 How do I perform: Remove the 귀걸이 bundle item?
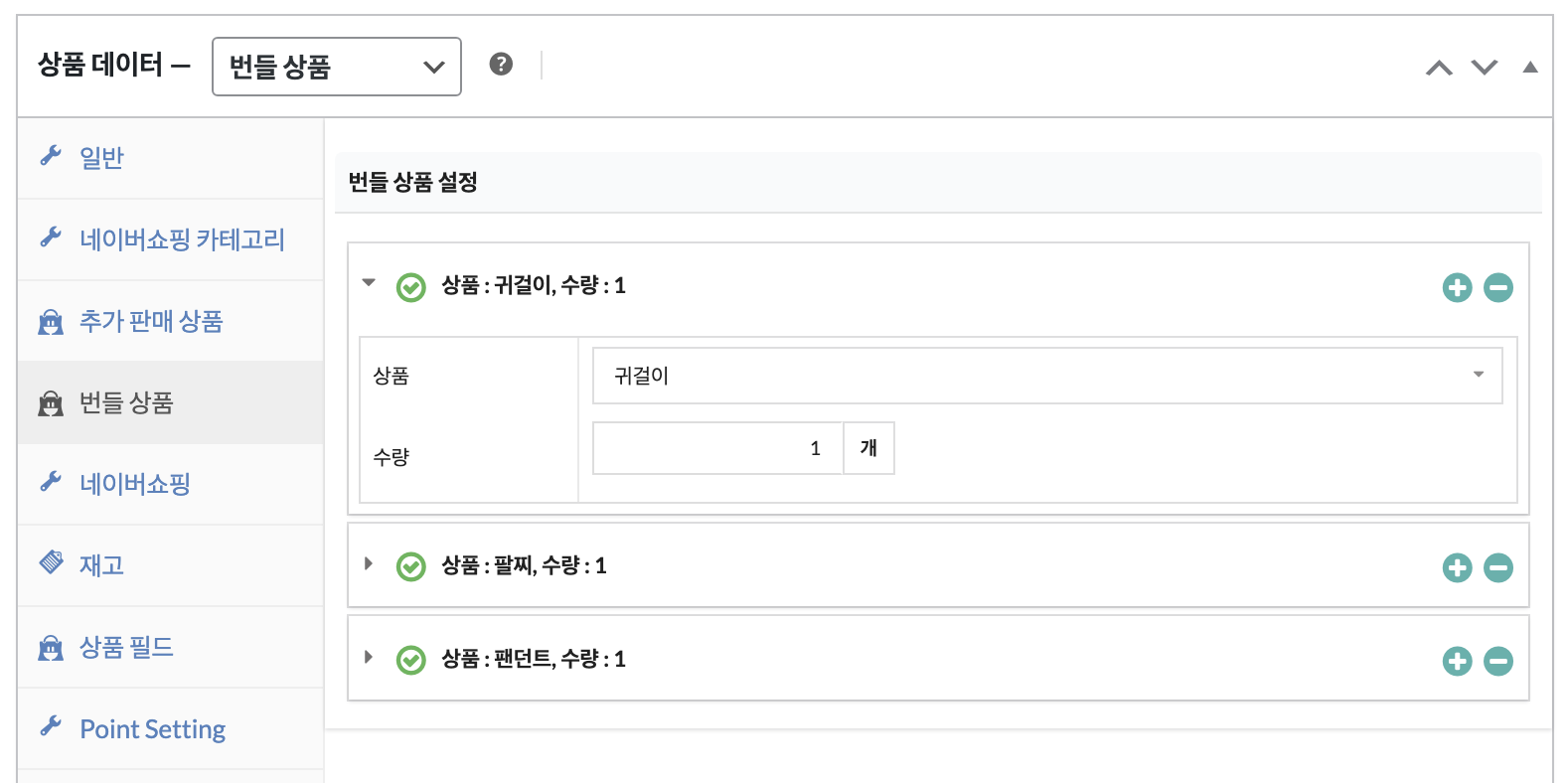pyautogui.click(x=1497, y=288)
